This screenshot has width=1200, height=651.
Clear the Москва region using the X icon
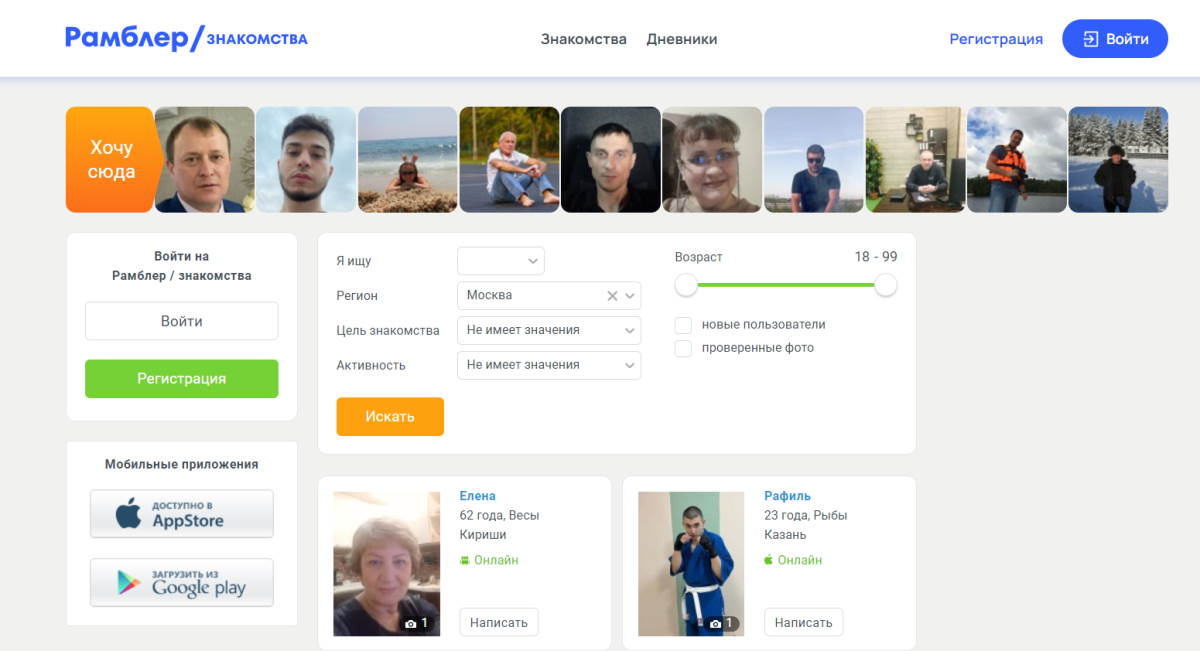pos(614,295)
